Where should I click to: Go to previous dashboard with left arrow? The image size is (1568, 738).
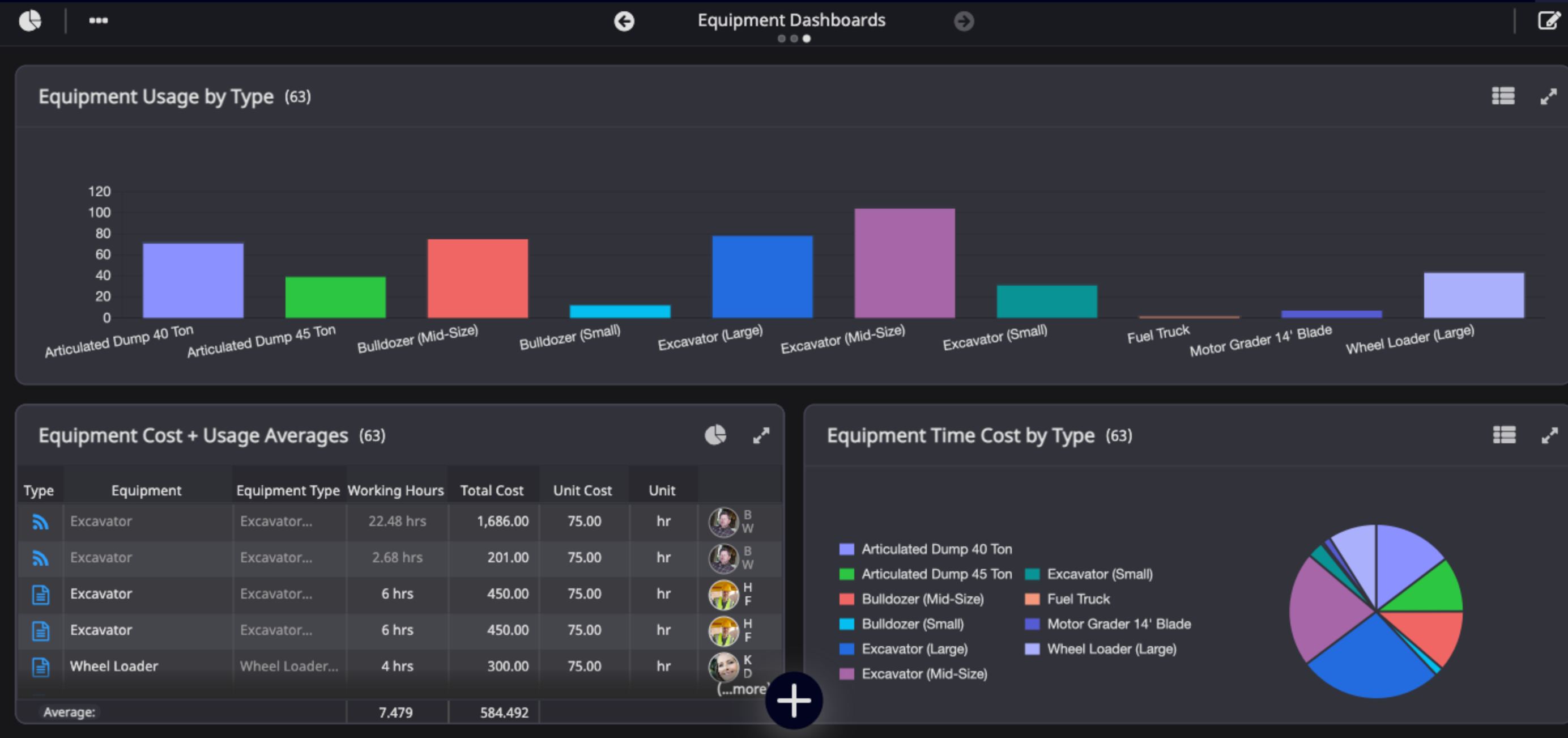624,22
